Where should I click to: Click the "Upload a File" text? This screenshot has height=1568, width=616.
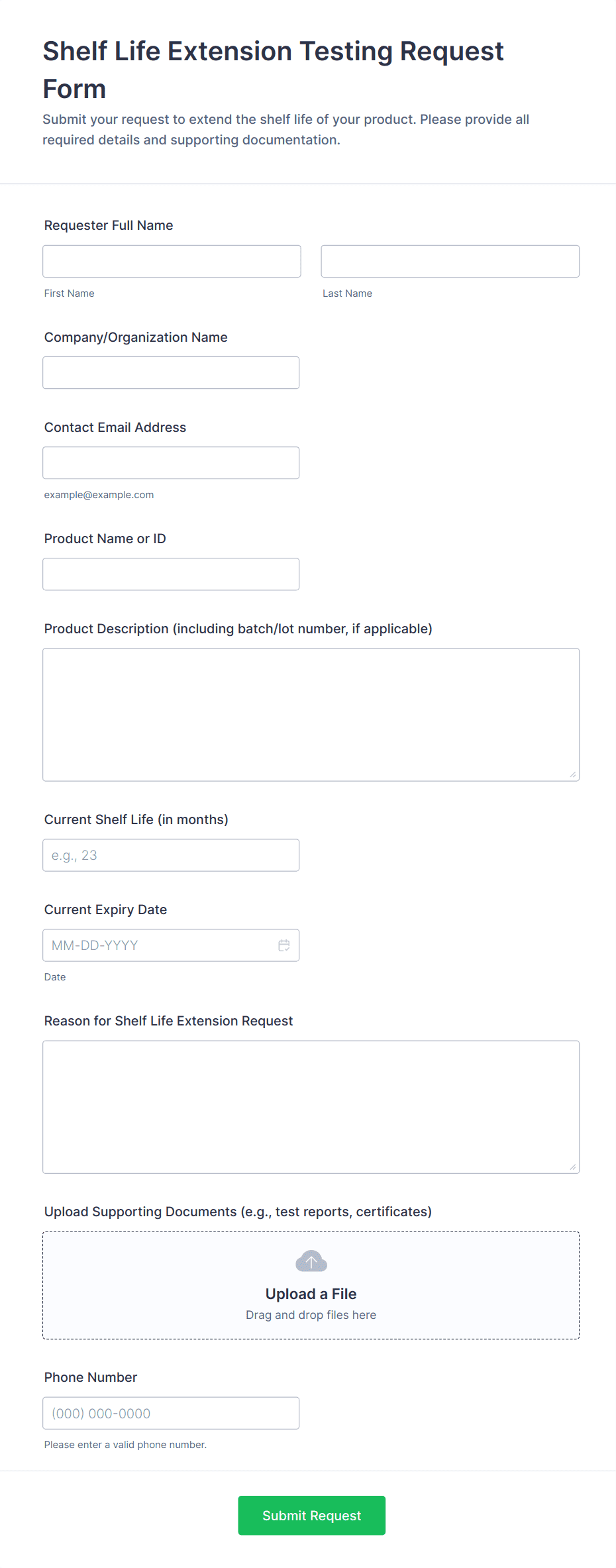pyautogui.click(x=311, y=1294)
